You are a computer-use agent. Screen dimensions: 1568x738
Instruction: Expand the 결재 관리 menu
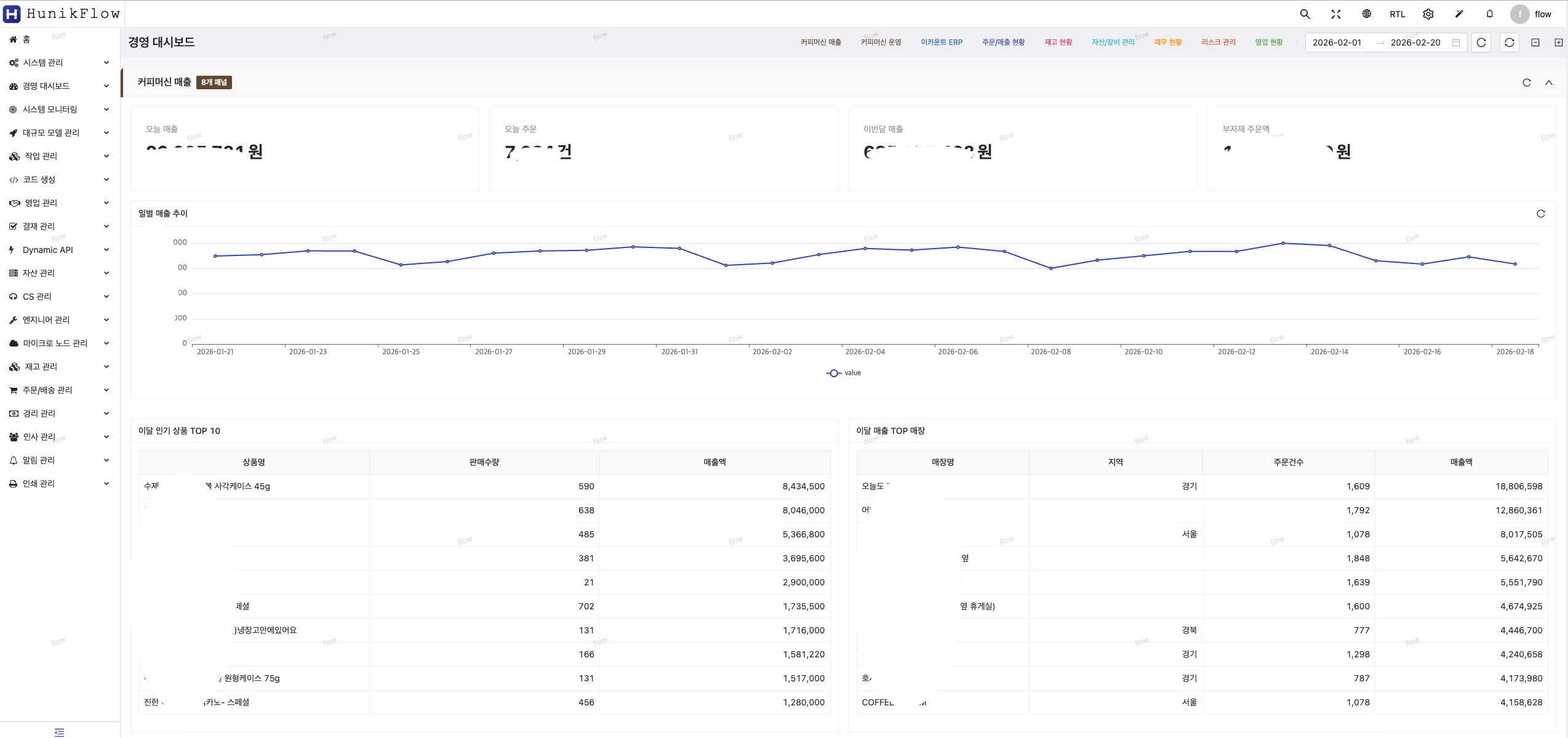(60, 227)
